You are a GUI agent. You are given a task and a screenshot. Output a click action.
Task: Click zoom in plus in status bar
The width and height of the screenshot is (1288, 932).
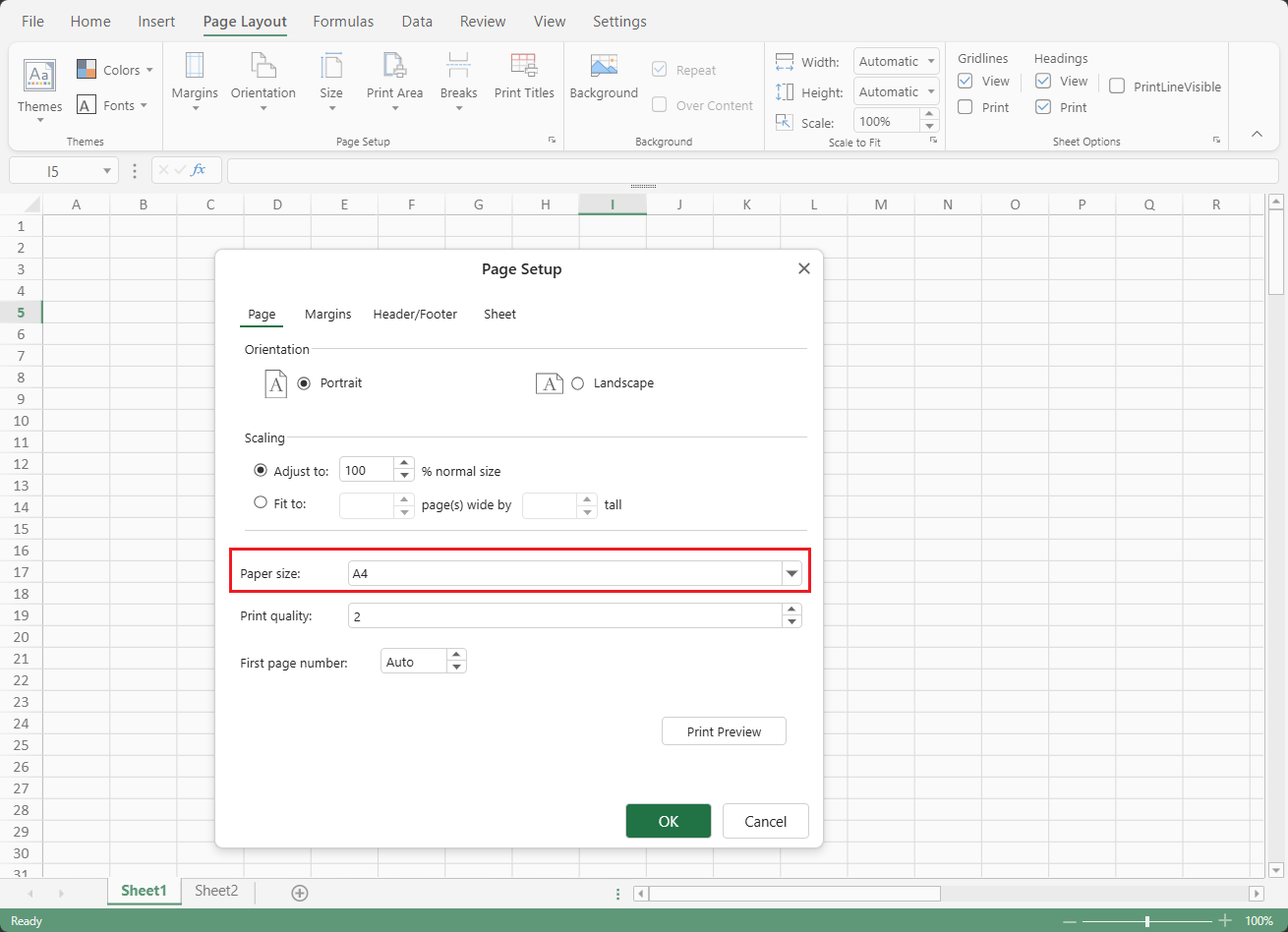[1225, 921]
